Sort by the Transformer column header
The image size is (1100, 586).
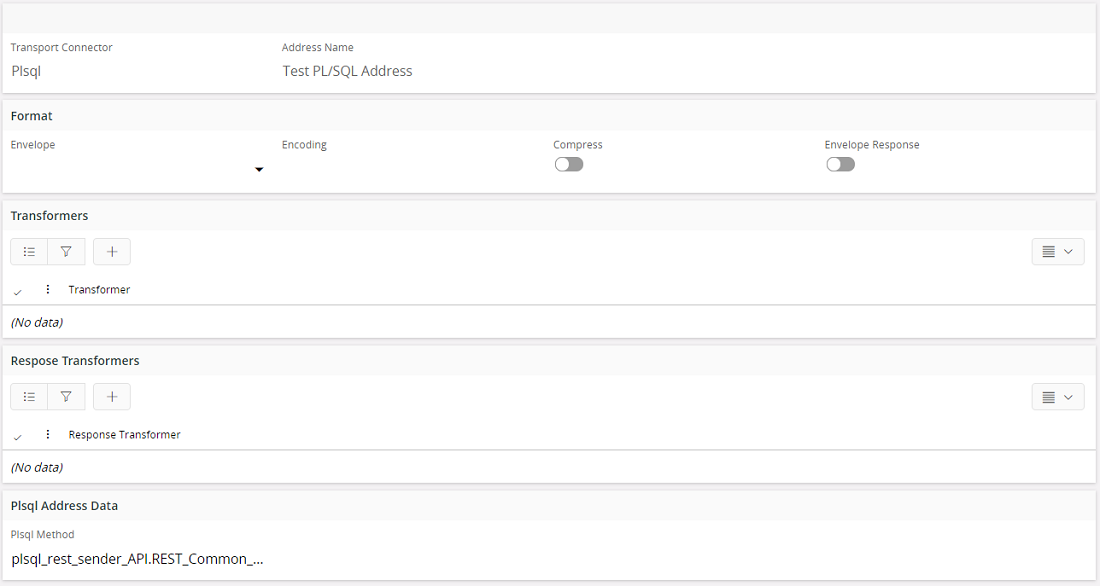click(x=99, y=290)
